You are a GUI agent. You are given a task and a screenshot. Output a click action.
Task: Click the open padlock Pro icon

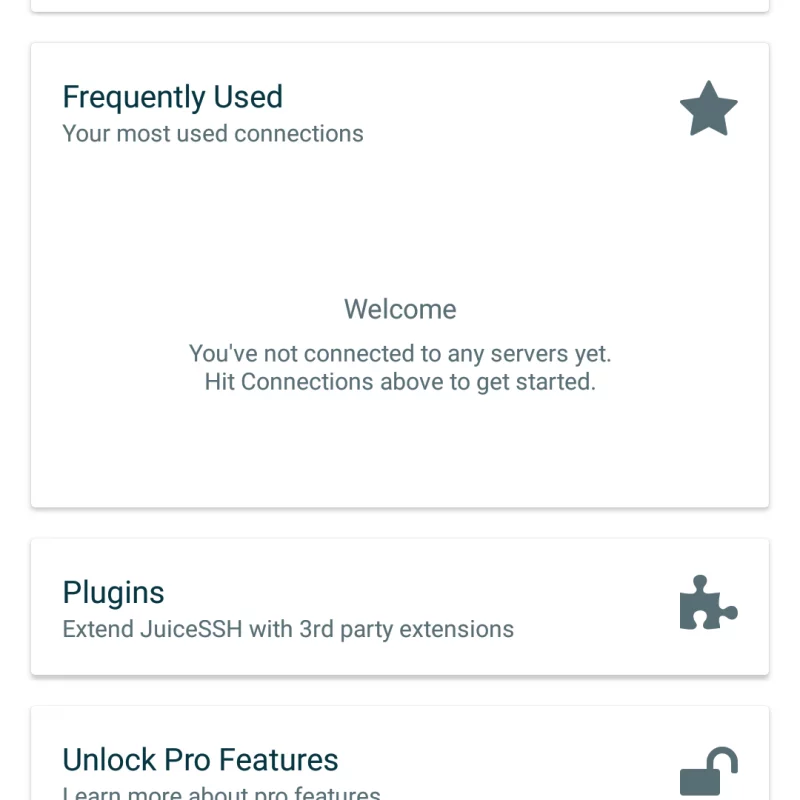(708, 773)
